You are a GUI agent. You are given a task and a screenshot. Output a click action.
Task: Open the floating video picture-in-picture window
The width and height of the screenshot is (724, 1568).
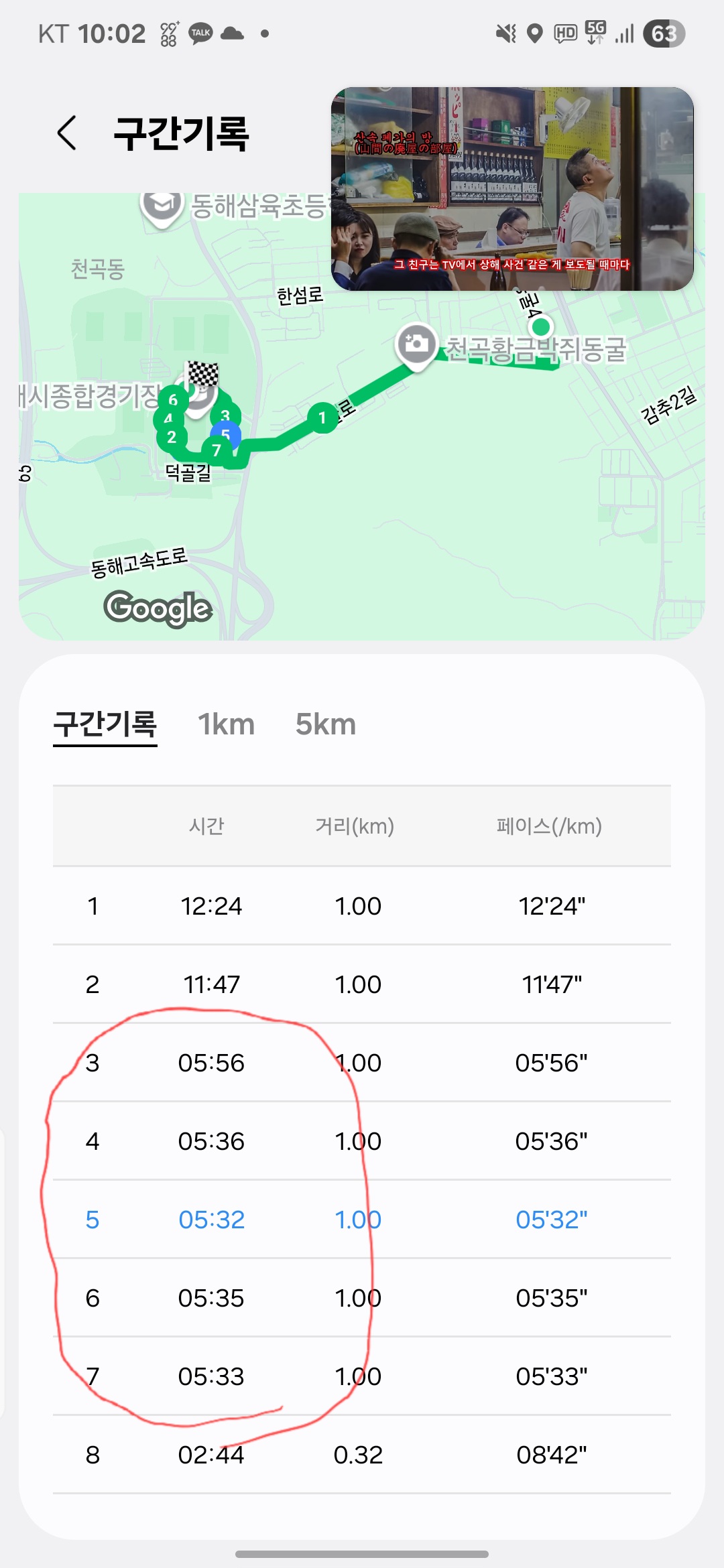512,189
